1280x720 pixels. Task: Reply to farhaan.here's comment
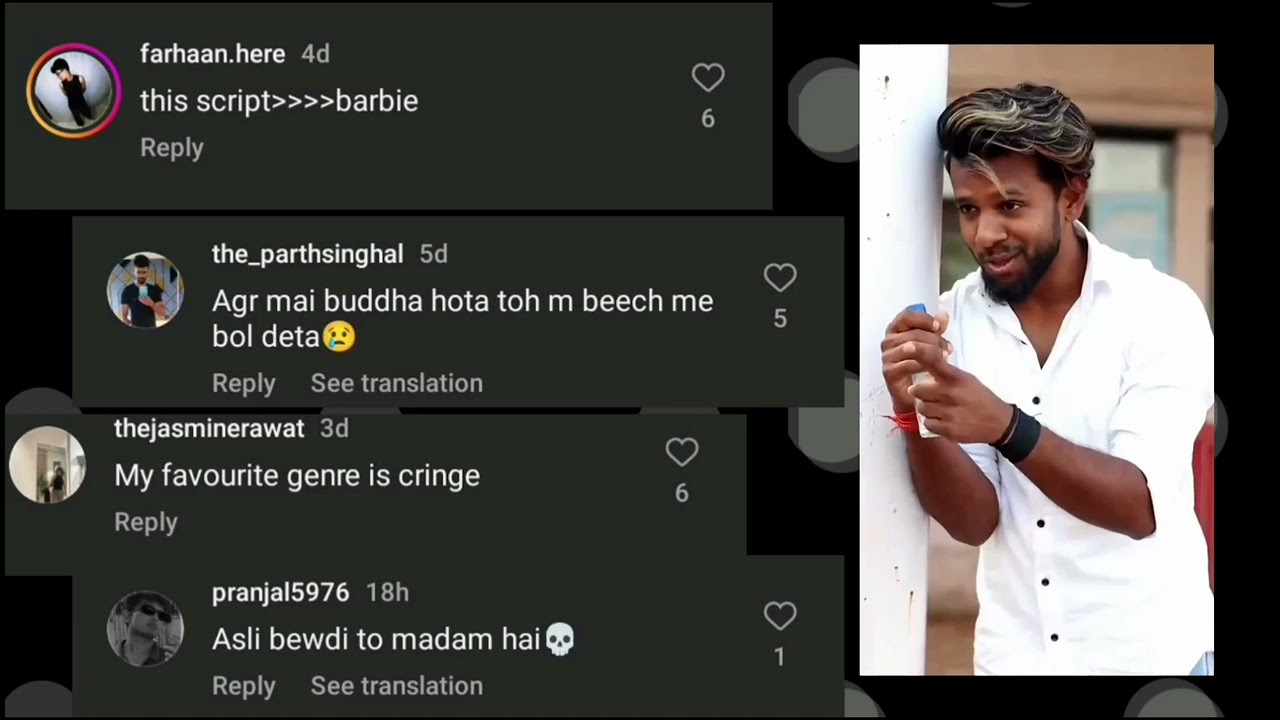coord(172,148)
